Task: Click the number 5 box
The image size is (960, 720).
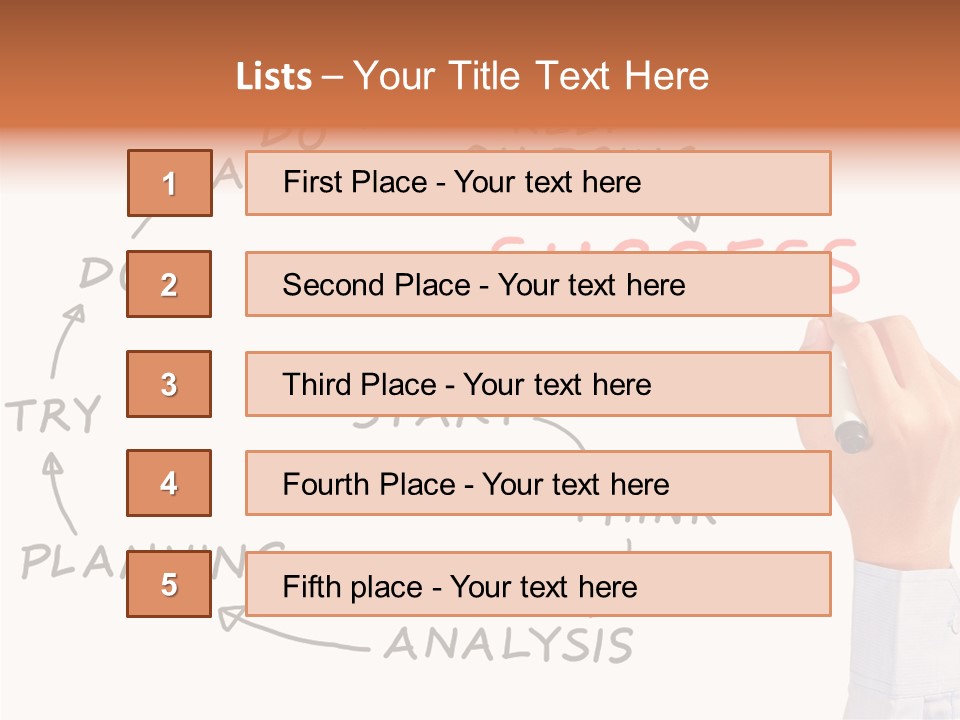Action: pyautogui.click(x=169, y=583)
